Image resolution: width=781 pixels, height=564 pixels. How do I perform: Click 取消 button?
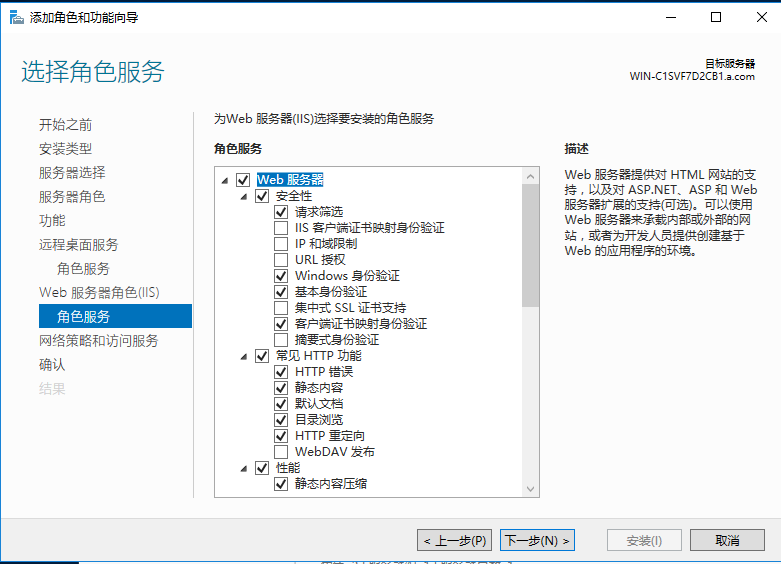pos(727,540)
